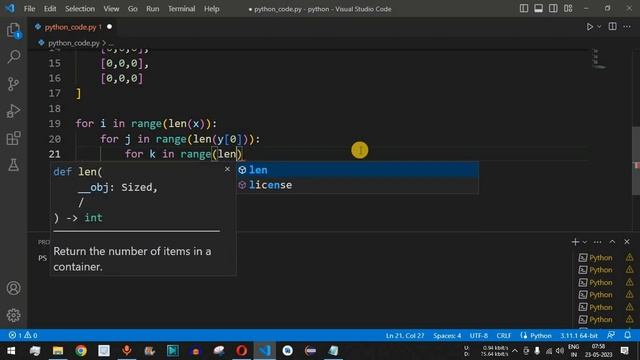Customize layout icon in title bar
The width and height of the screenshot is (640, 360).
coord(568,9)
